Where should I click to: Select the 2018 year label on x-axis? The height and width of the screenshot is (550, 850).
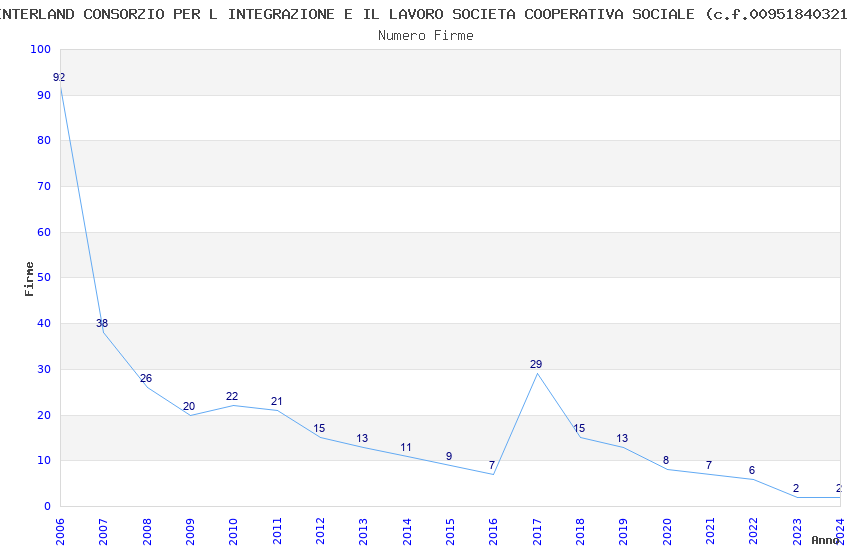pos(581,532)
